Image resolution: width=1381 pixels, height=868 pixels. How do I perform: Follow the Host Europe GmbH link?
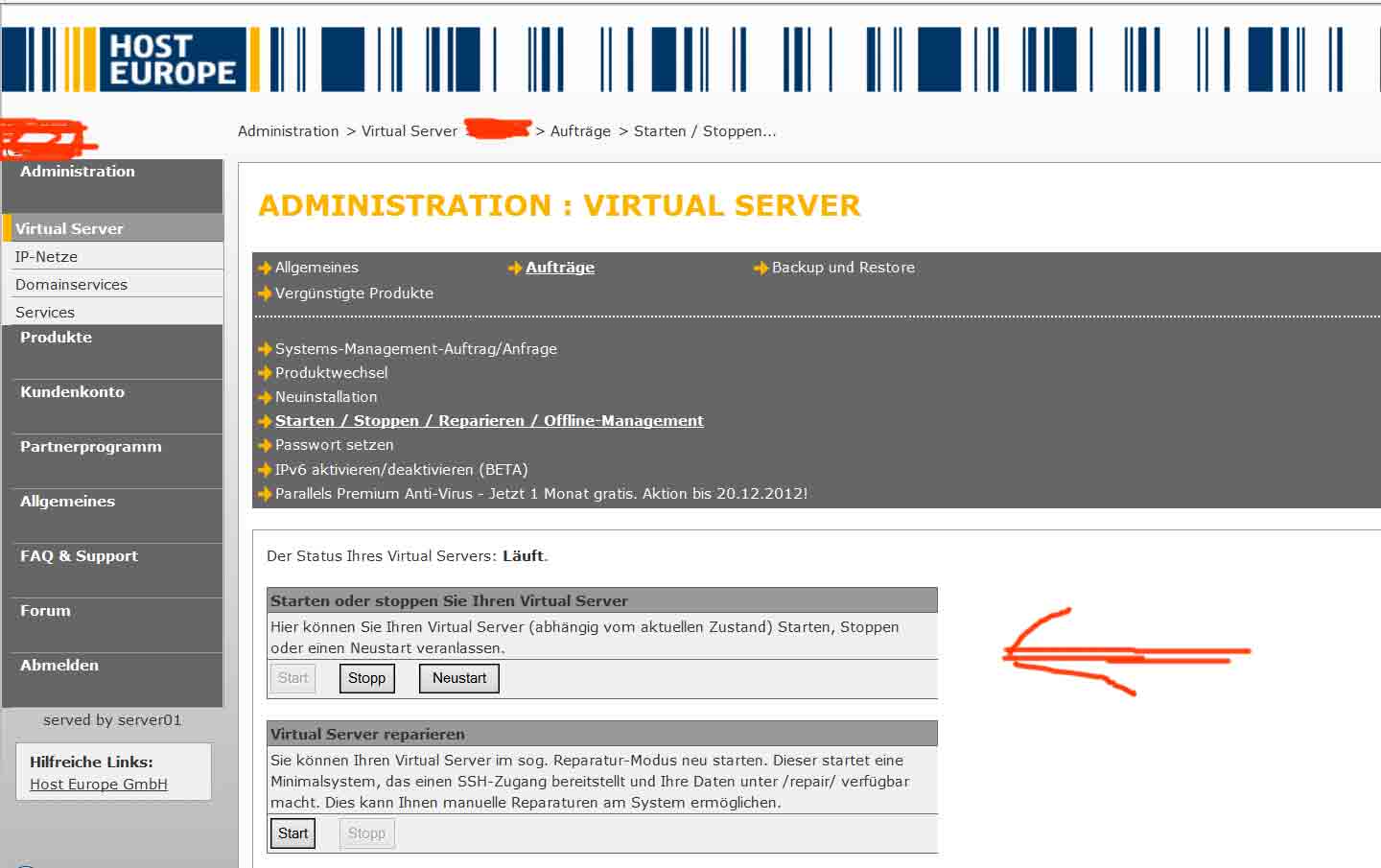coord(99,785)
